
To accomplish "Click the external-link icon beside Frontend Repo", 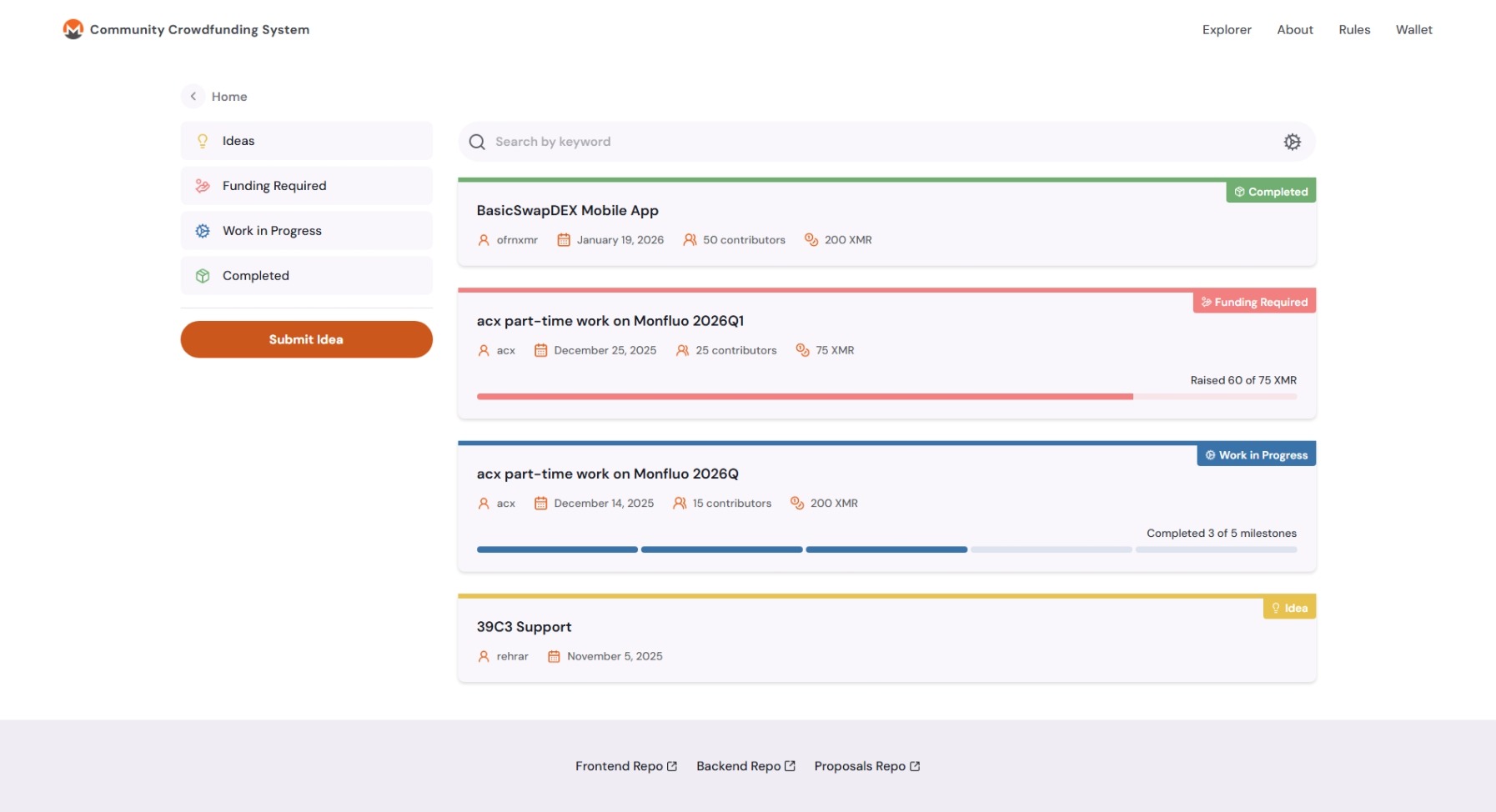I will point(672,766).
